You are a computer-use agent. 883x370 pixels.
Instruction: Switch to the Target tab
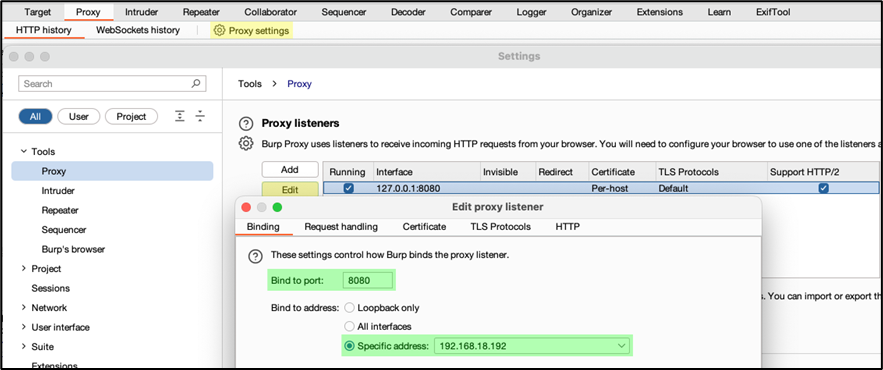[38, 12]
